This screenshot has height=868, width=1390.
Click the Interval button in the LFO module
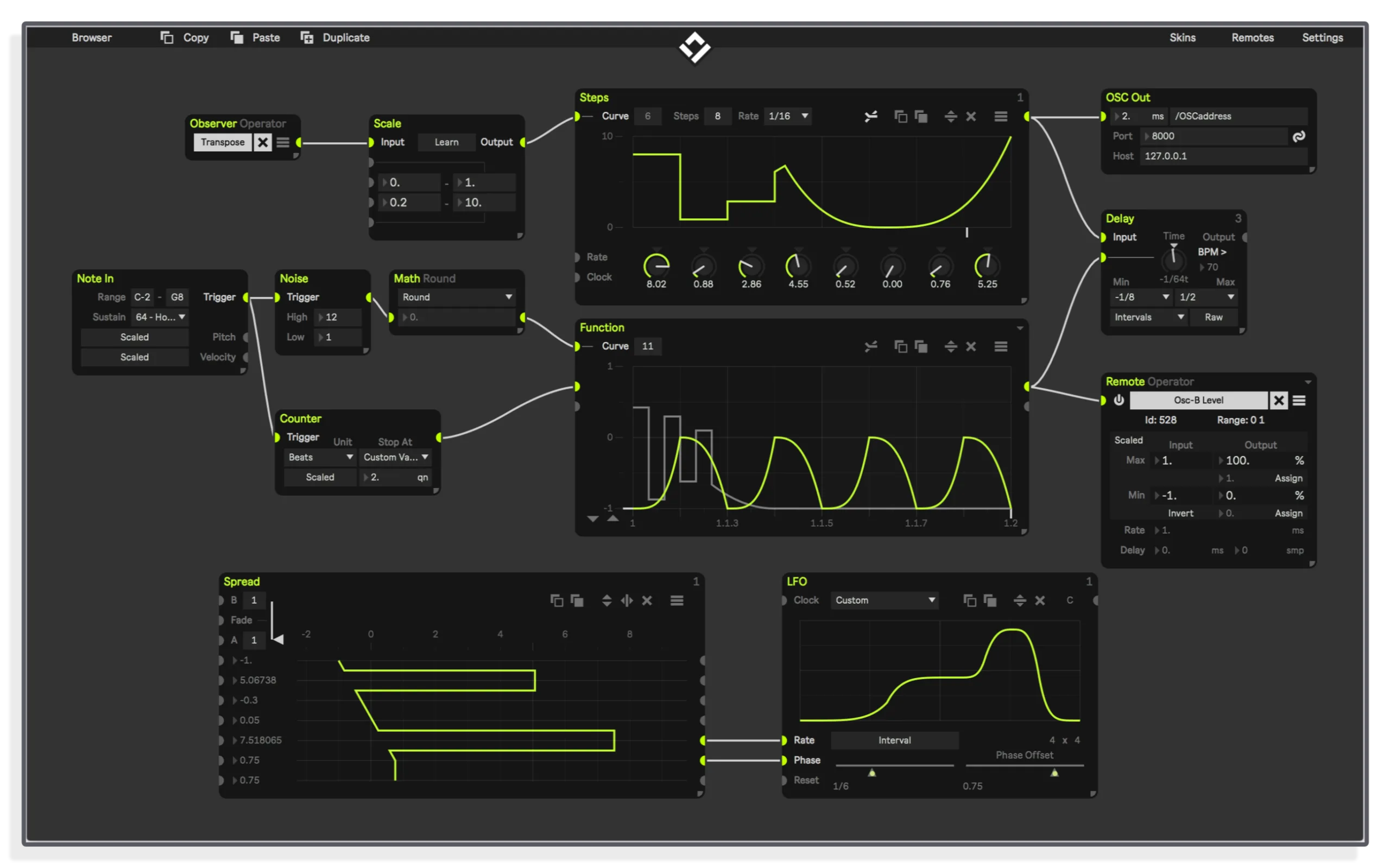coord(894,740)
